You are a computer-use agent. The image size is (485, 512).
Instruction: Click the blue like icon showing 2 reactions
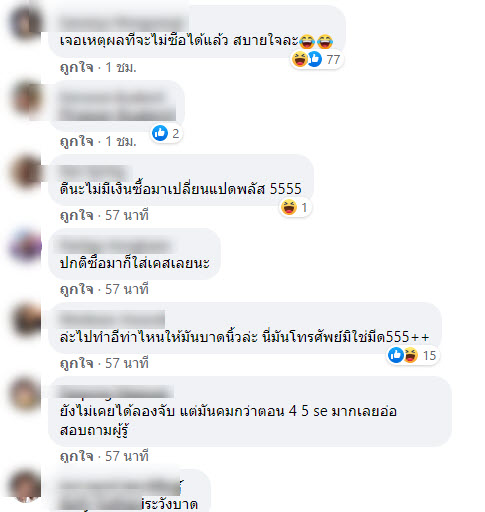tap(160, 134)
